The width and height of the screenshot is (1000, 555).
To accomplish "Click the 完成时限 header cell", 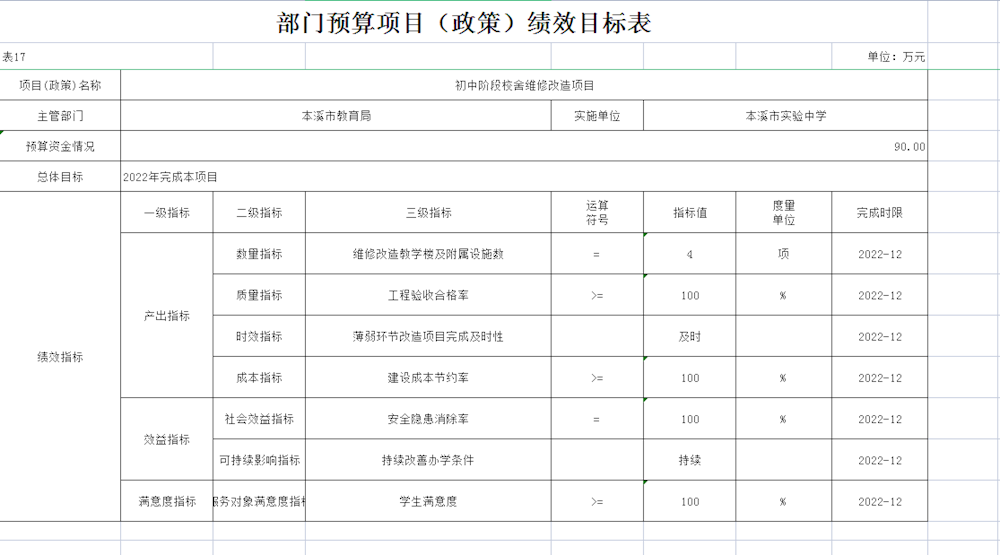I will pyautogui.click(x=879, y=212).
